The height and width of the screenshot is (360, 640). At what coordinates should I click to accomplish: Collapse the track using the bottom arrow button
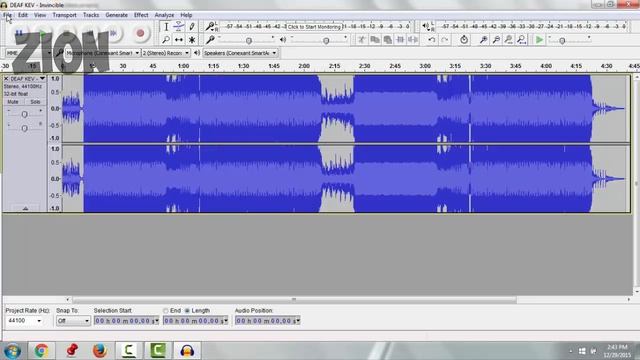point(25,209)
